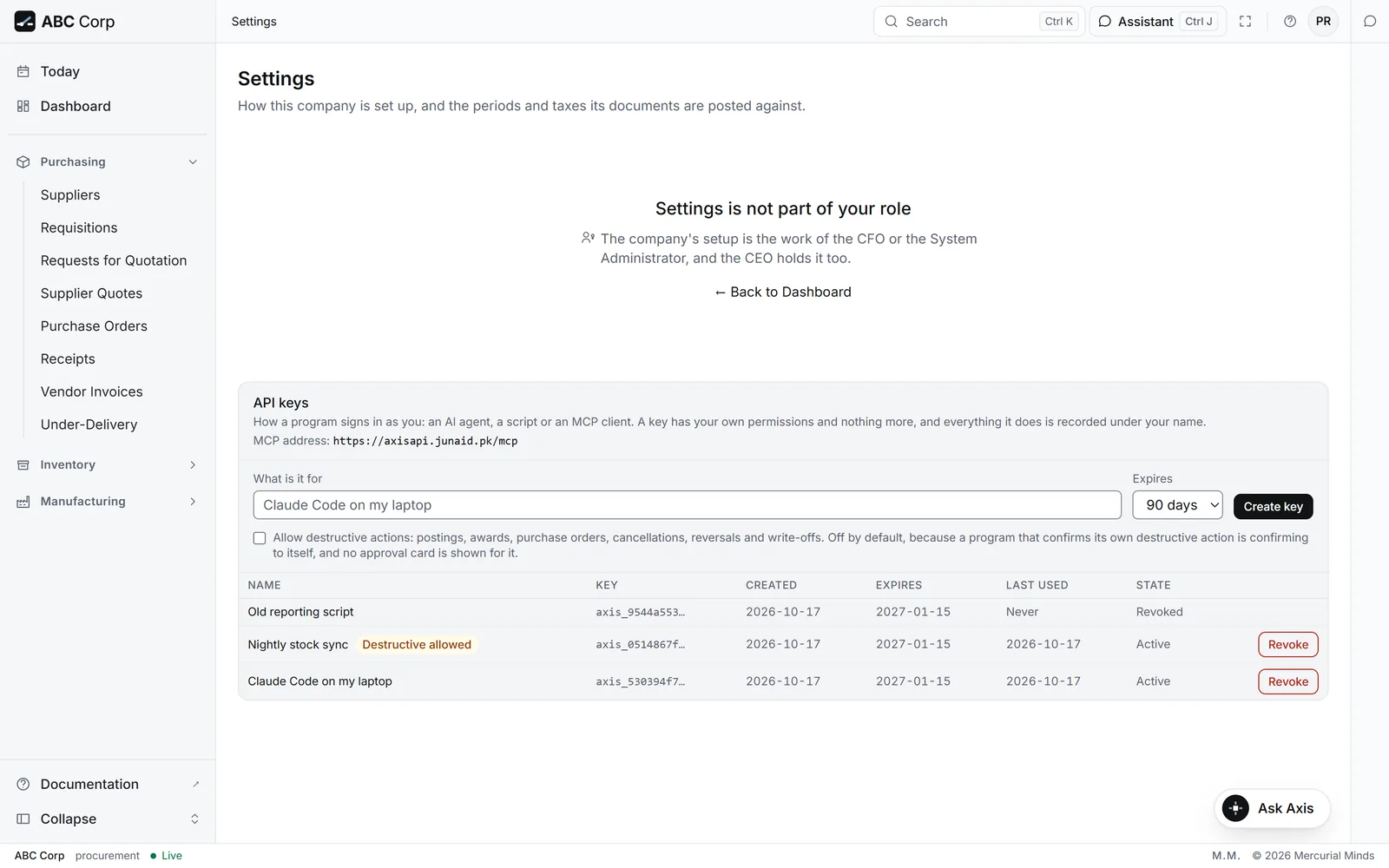Open the Today calendar icon
1389x868 pixels.
coord(23,72)
